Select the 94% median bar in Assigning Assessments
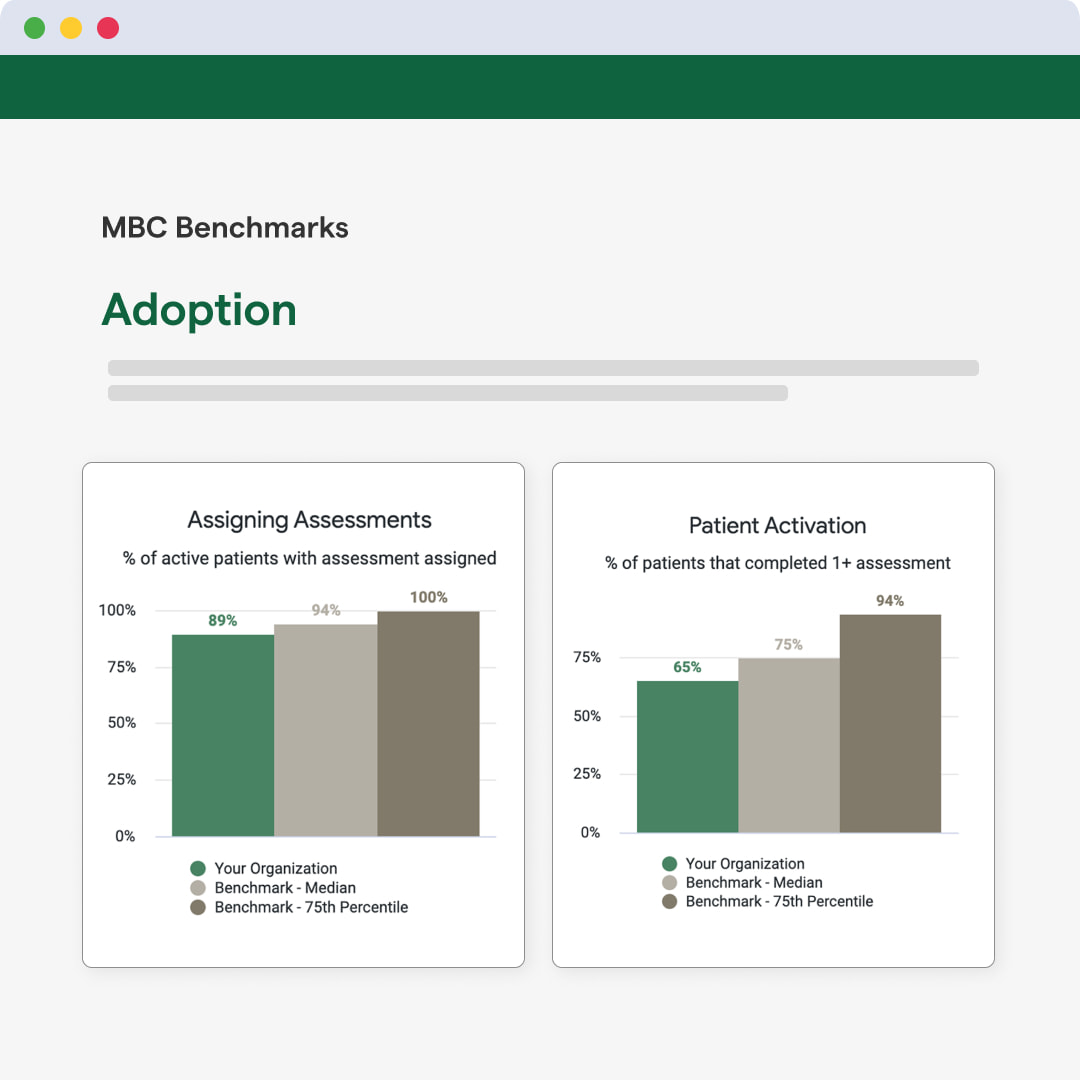 [325, 730]
